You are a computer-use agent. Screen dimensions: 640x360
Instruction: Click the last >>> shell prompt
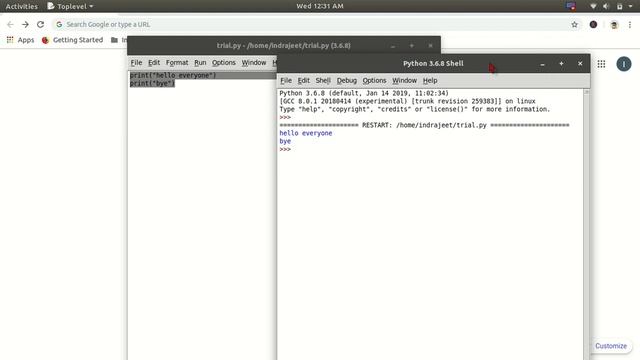click(285, 149)
